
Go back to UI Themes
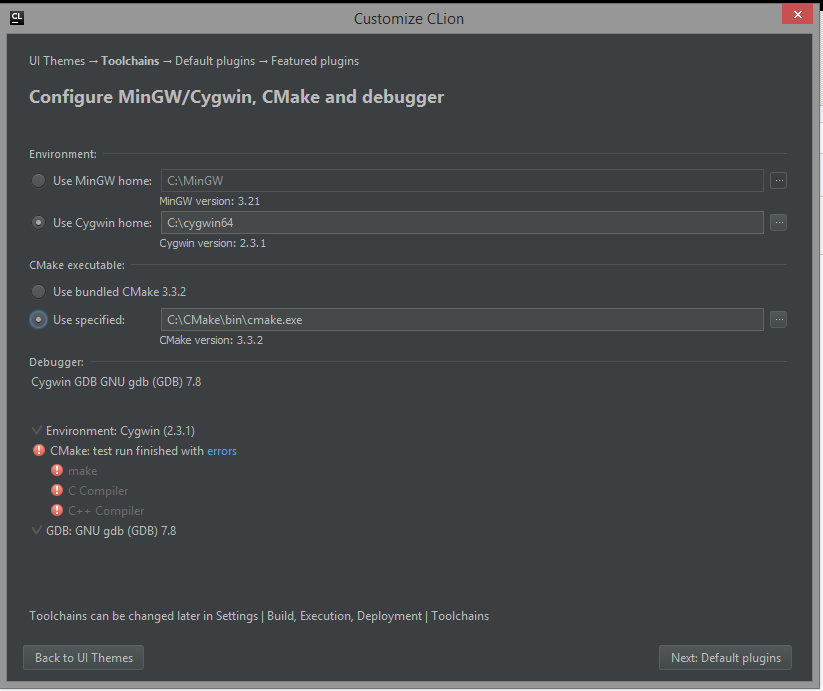[x=84, y=657]
